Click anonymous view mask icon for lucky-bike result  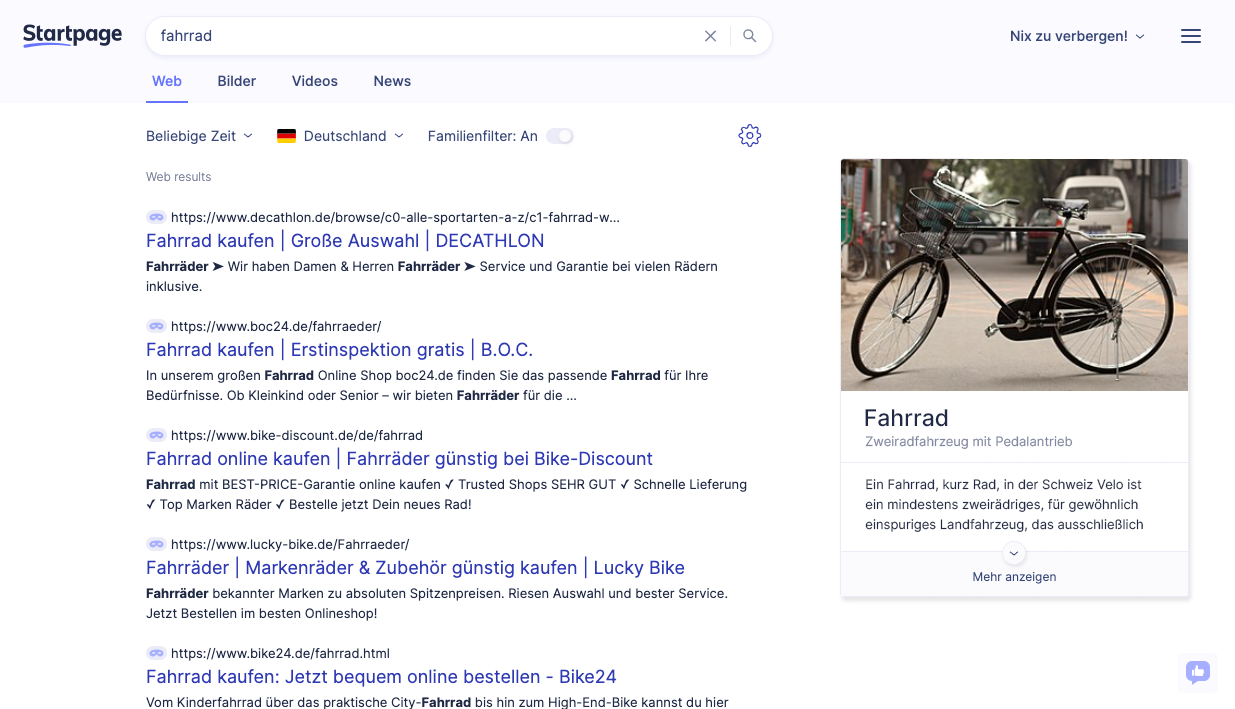[156, 544]
